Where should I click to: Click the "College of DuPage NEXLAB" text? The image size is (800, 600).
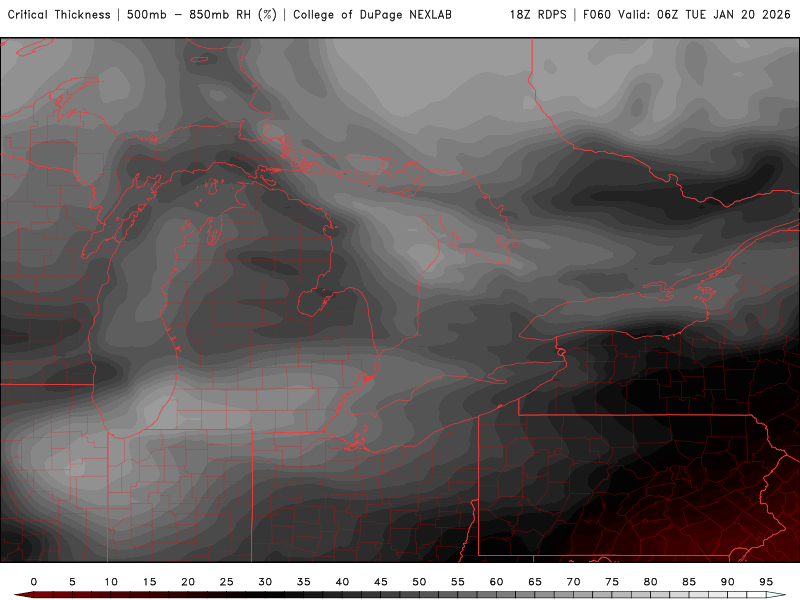[x=372, y=15]
